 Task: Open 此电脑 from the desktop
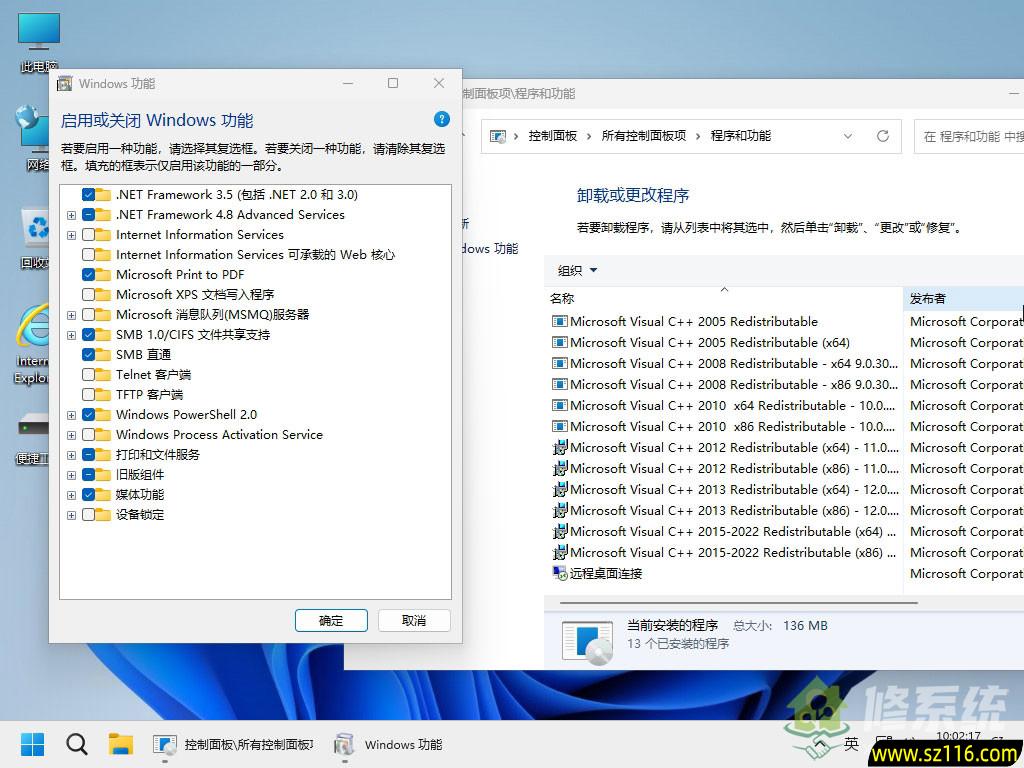pyautogui.click(x=38, y=30)
